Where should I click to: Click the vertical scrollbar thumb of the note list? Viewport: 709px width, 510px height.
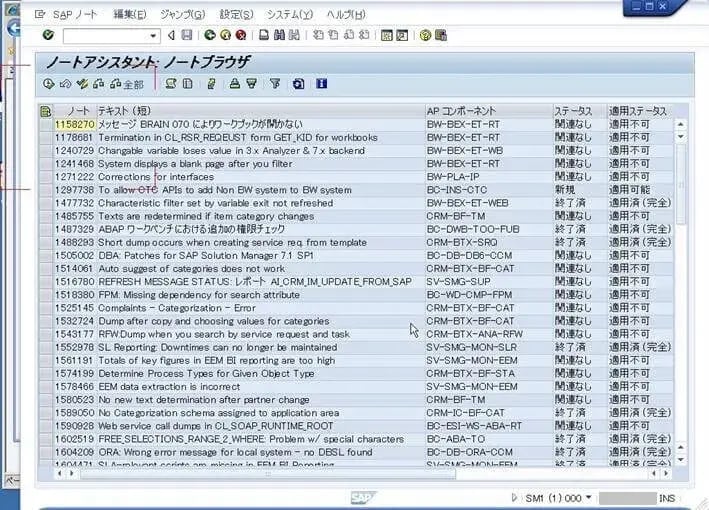(681, 183)
